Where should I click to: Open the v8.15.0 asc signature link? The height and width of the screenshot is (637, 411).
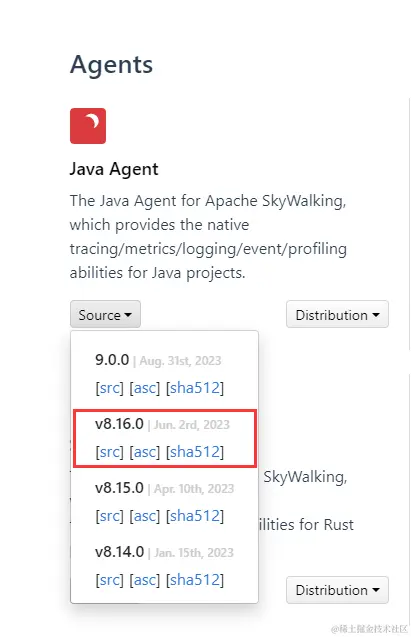tap(145, 516)
